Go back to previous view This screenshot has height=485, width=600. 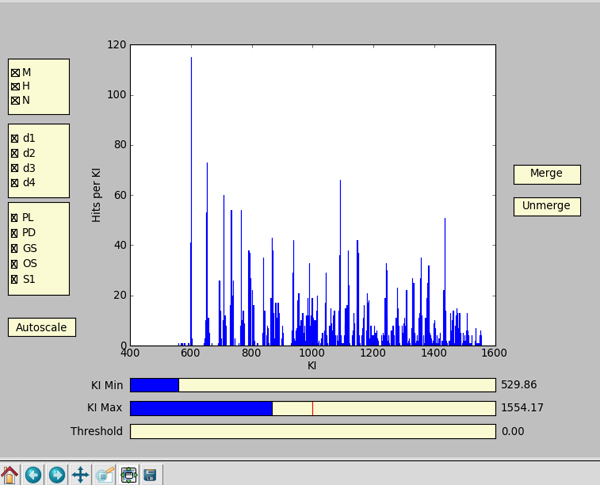tap(33, 474)
